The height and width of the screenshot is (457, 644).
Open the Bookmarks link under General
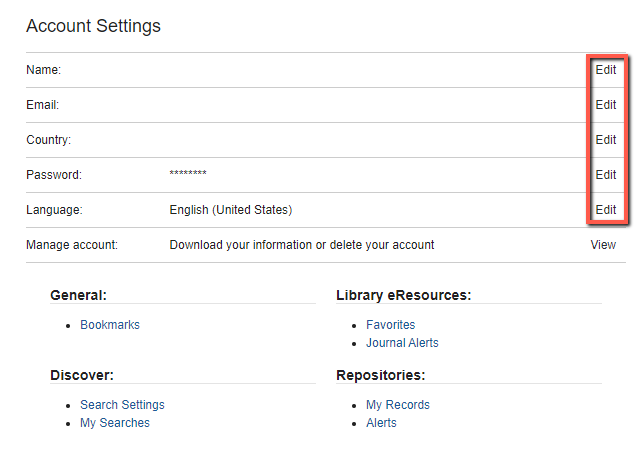tap(110, 325)
